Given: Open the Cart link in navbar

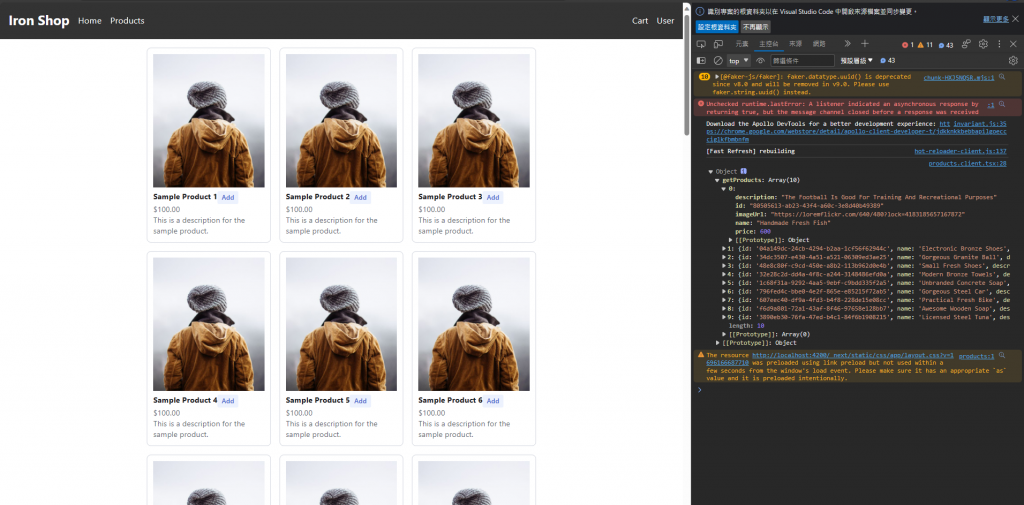Looking at the screenshot, I should point(640,20).
